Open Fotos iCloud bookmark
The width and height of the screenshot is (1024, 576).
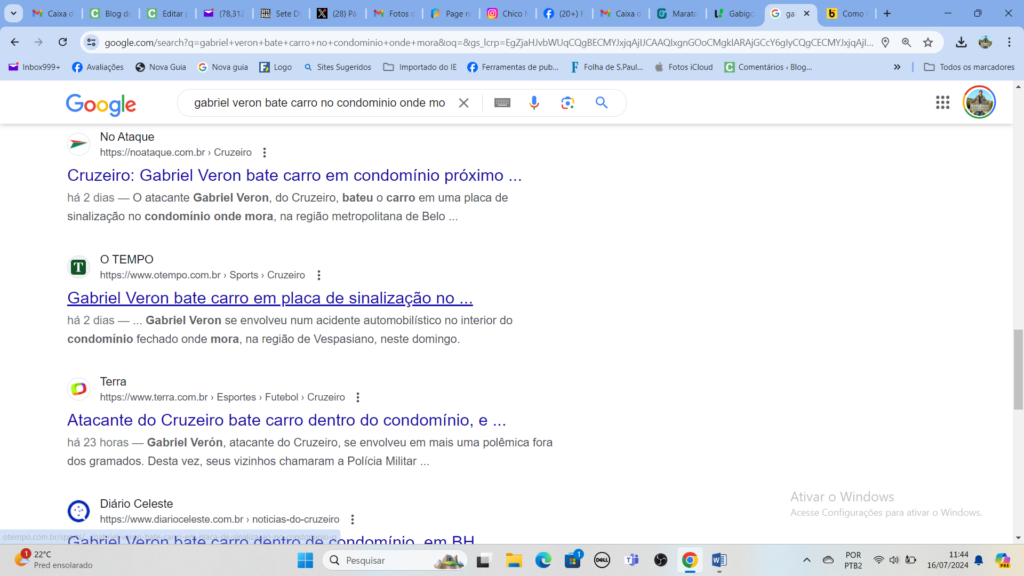pos(683,67)
